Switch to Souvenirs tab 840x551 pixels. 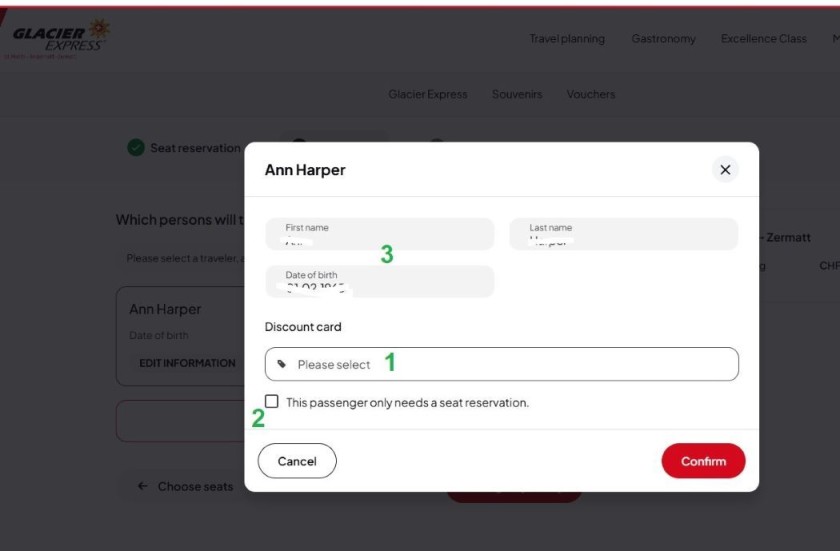click(517, 94)
